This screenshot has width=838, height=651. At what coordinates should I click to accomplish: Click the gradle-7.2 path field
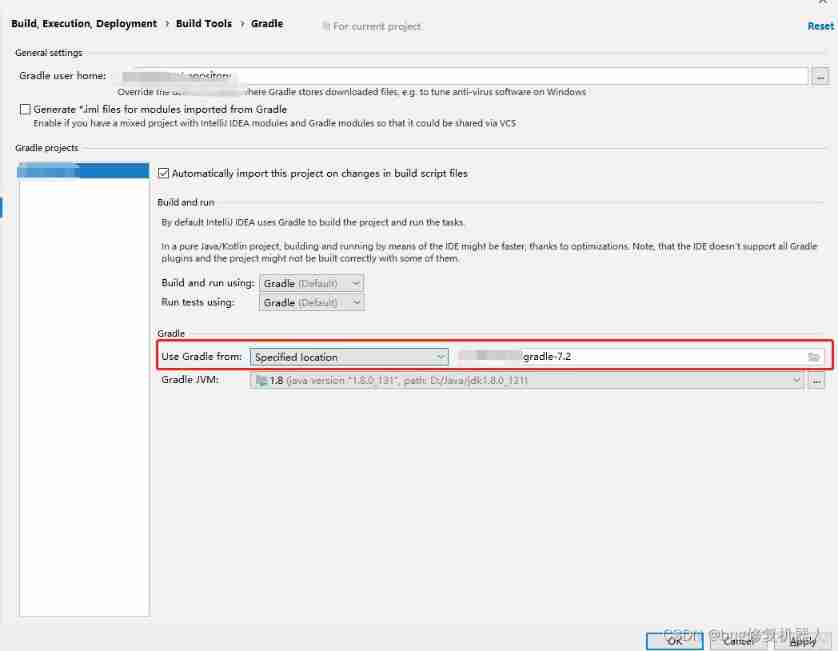[640, 356]
